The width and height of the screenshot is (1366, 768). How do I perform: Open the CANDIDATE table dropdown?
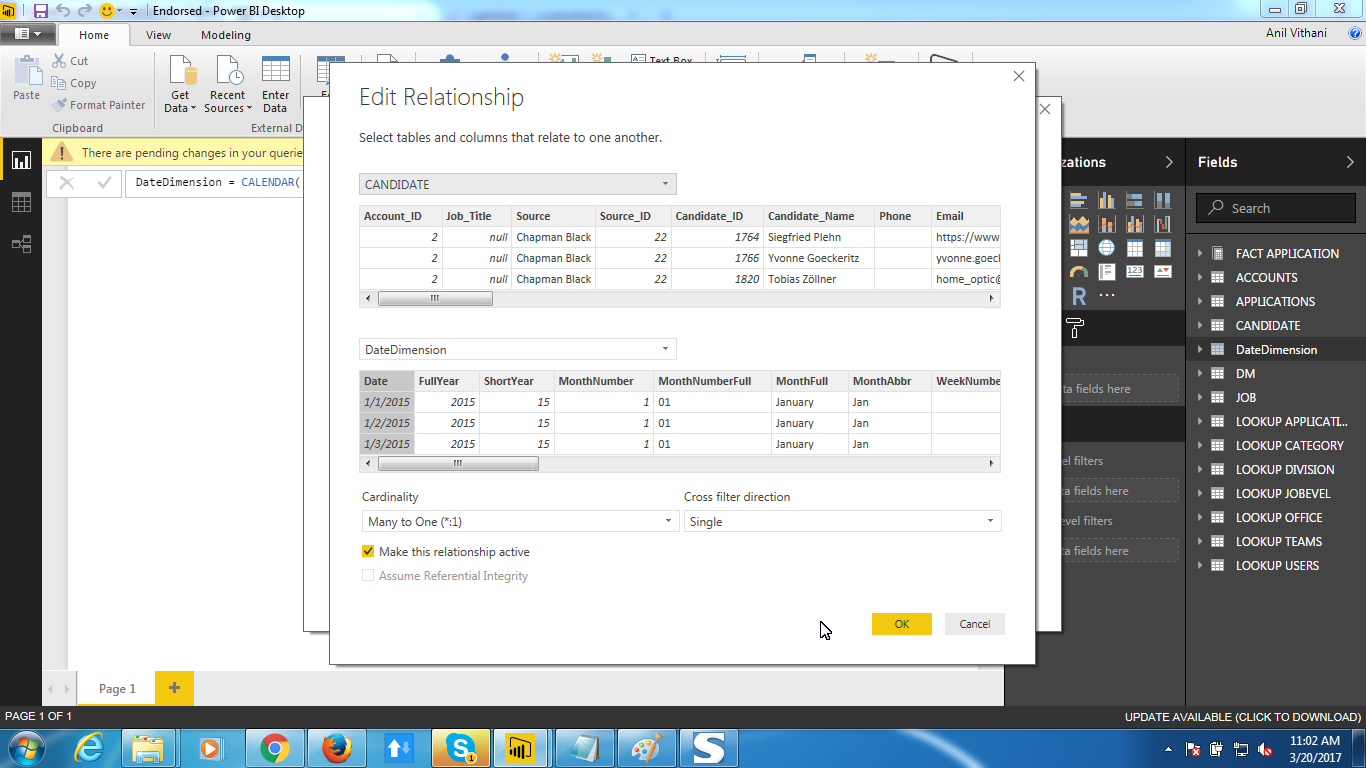click(518, 184)
